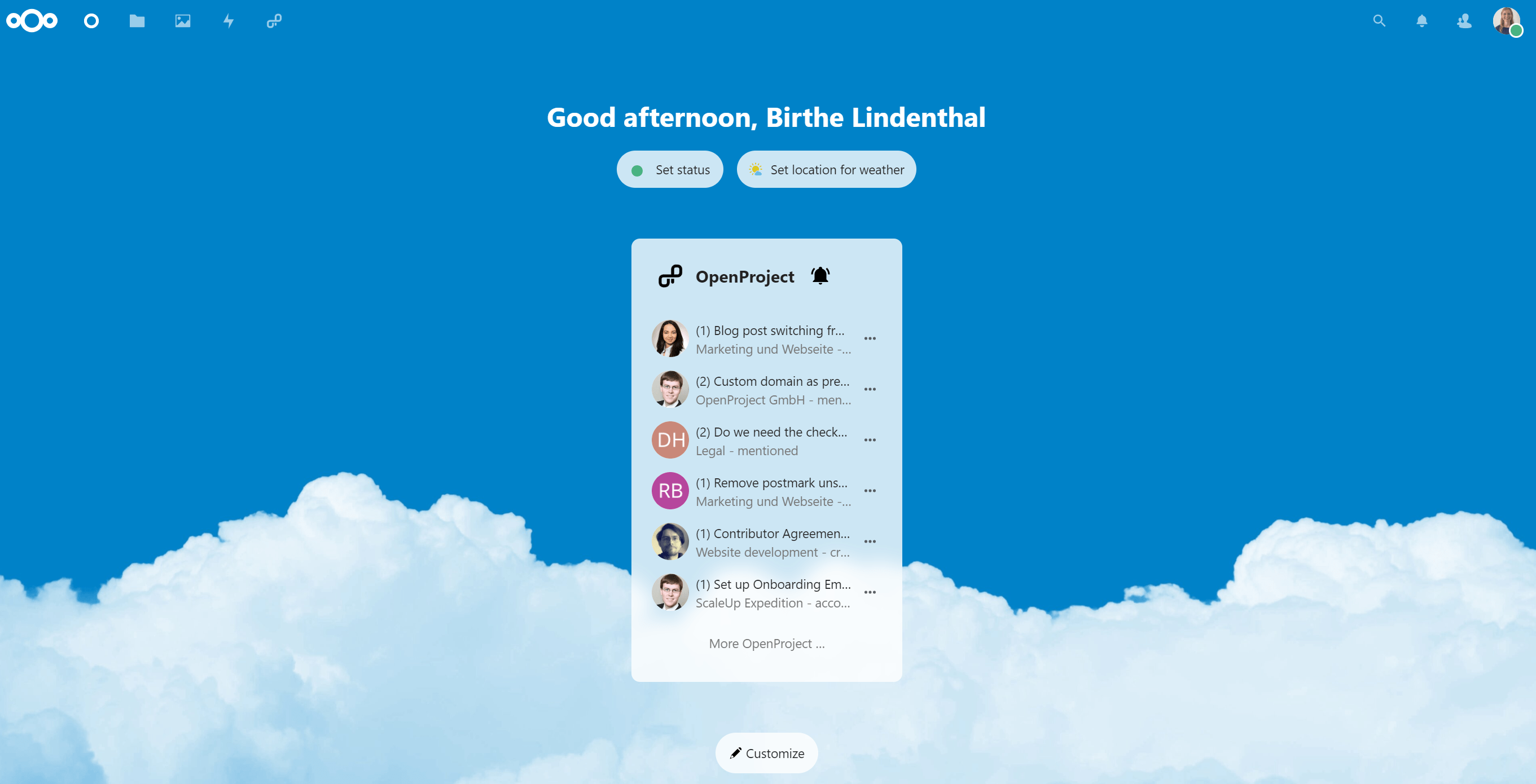Open the Activity app icon
The image size is (1536, 784).
point(228,20)
